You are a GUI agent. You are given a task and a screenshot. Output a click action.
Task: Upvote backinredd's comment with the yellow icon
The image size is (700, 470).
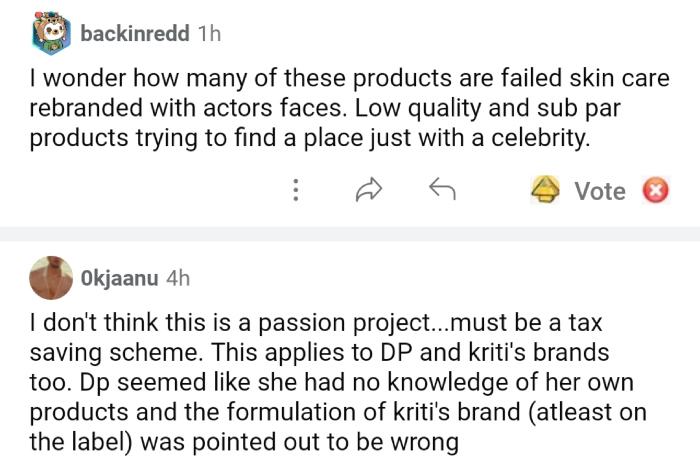coord(544,190)
